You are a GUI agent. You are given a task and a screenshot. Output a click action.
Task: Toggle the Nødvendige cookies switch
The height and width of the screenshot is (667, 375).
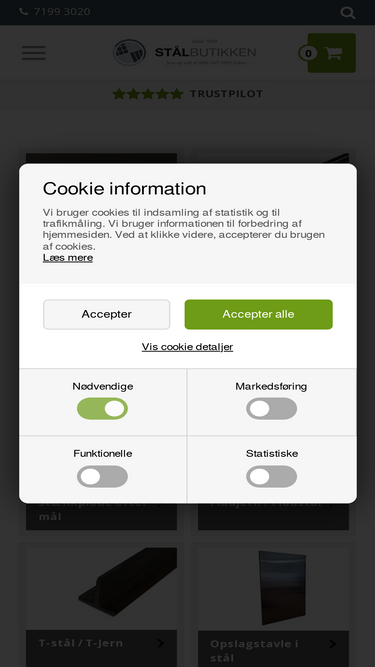(x=102, y=409)
